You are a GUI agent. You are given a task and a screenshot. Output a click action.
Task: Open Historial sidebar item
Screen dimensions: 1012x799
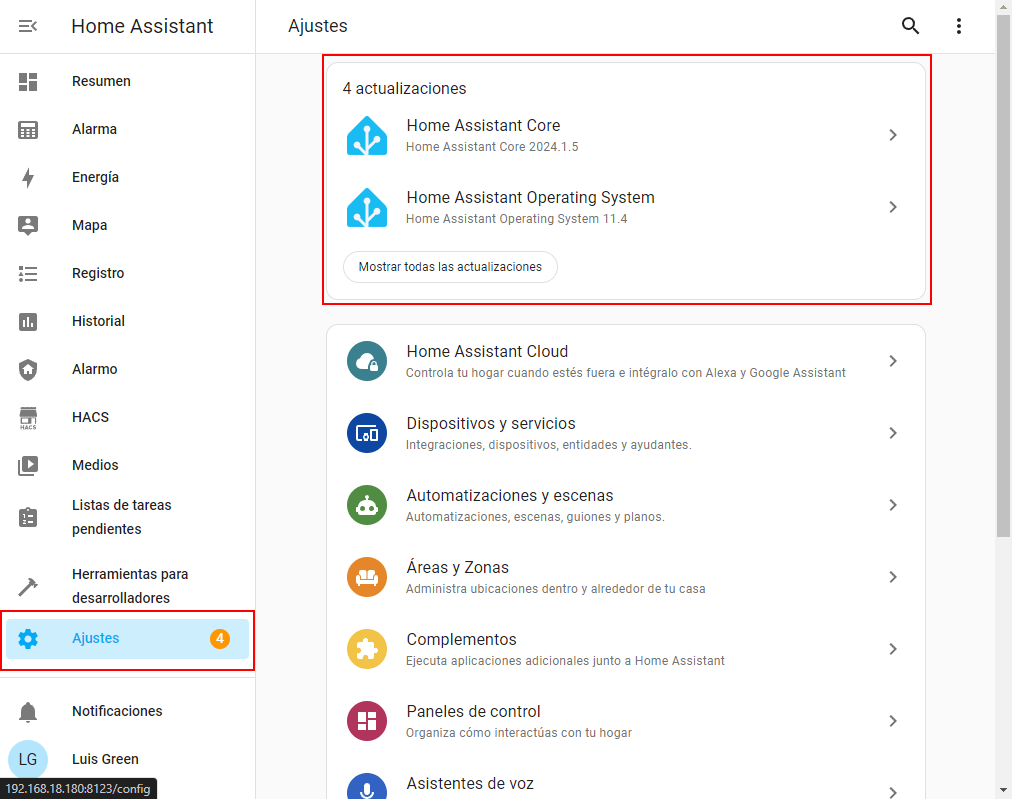[x=127, y=321]
